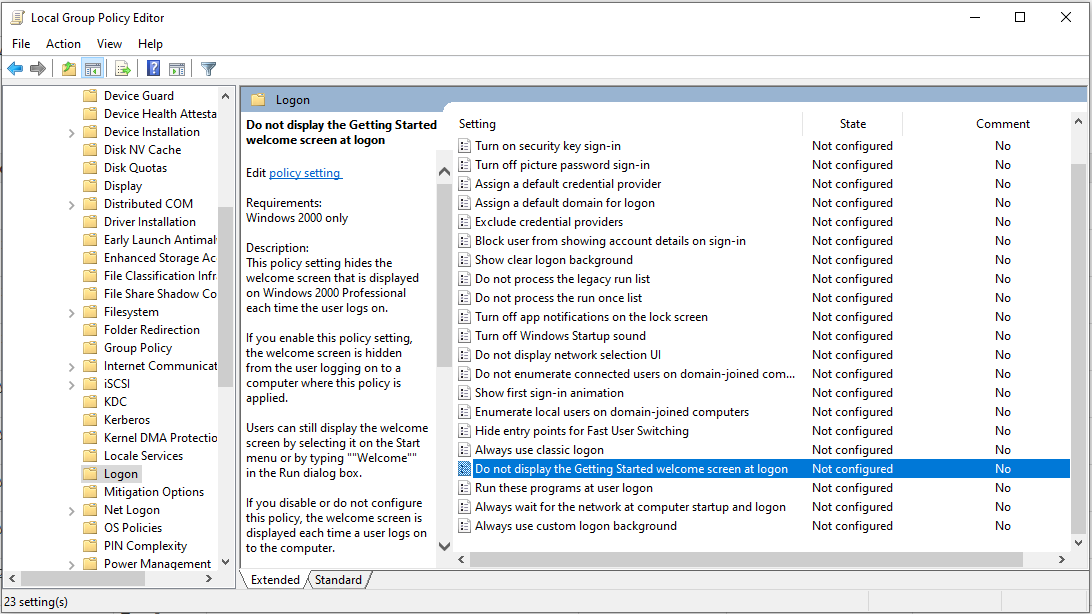Toggle the Show/Hide Action Pane icon
Viewport: 1092px width, 614px height.
[x=177, y=68]
